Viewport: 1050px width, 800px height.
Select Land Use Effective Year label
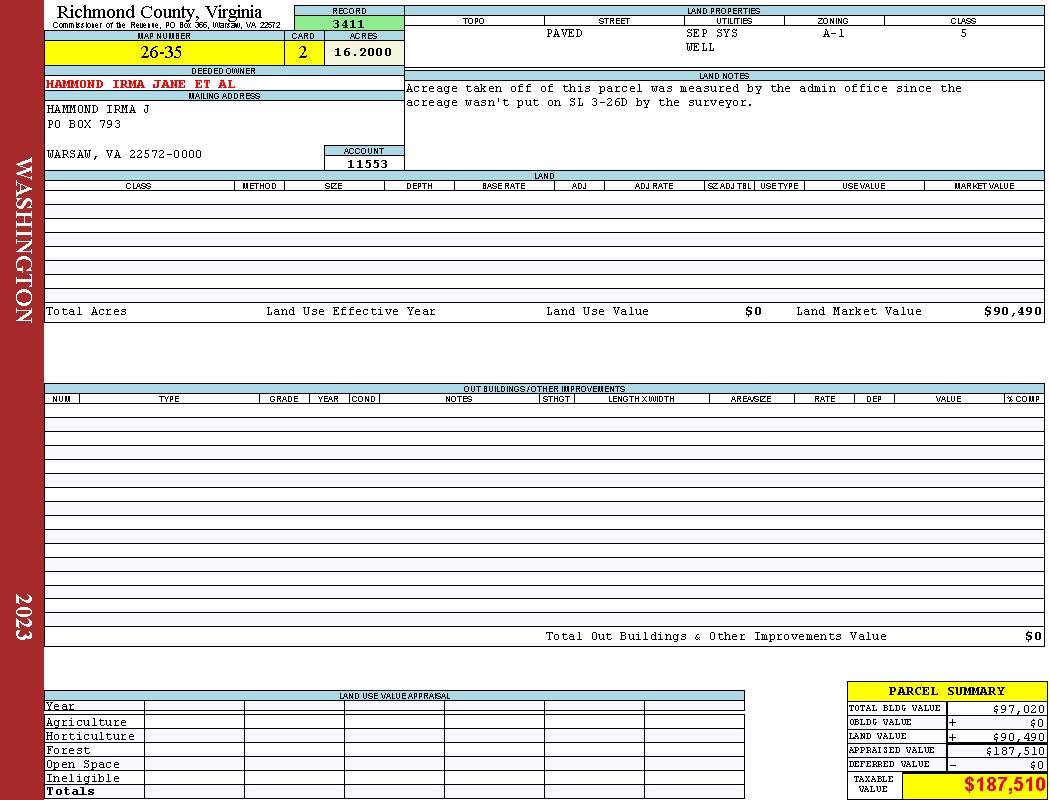(351, 311)
